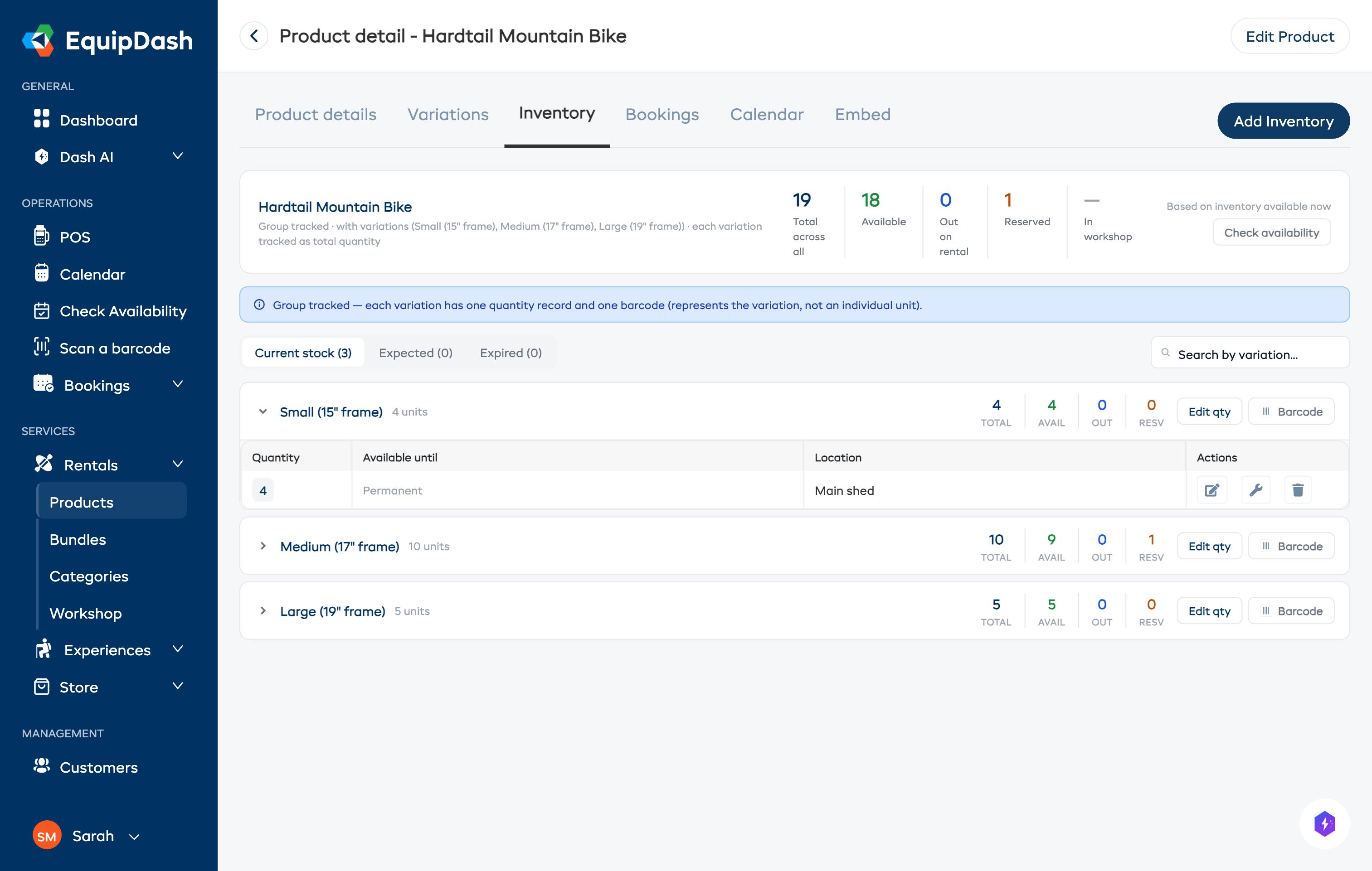Open Customers in the sidebar
The height and width of the screenshot is (871, 1372).
98,767
